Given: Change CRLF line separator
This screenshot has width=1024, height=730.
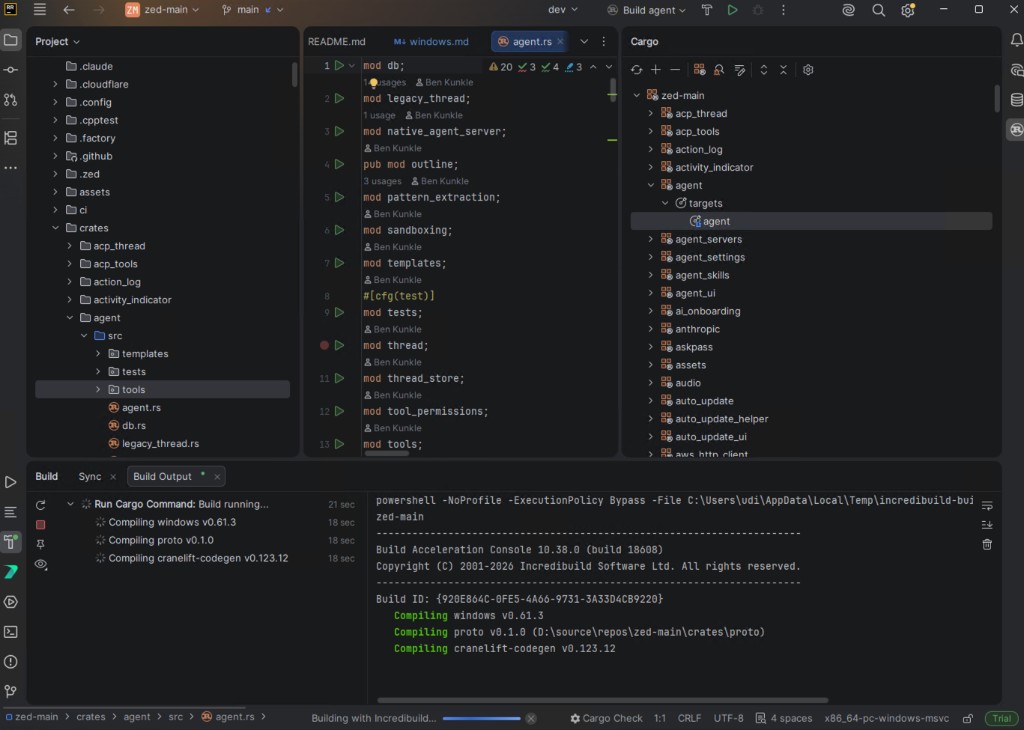Looking at the screenshot, I should [x=690, y=718].
